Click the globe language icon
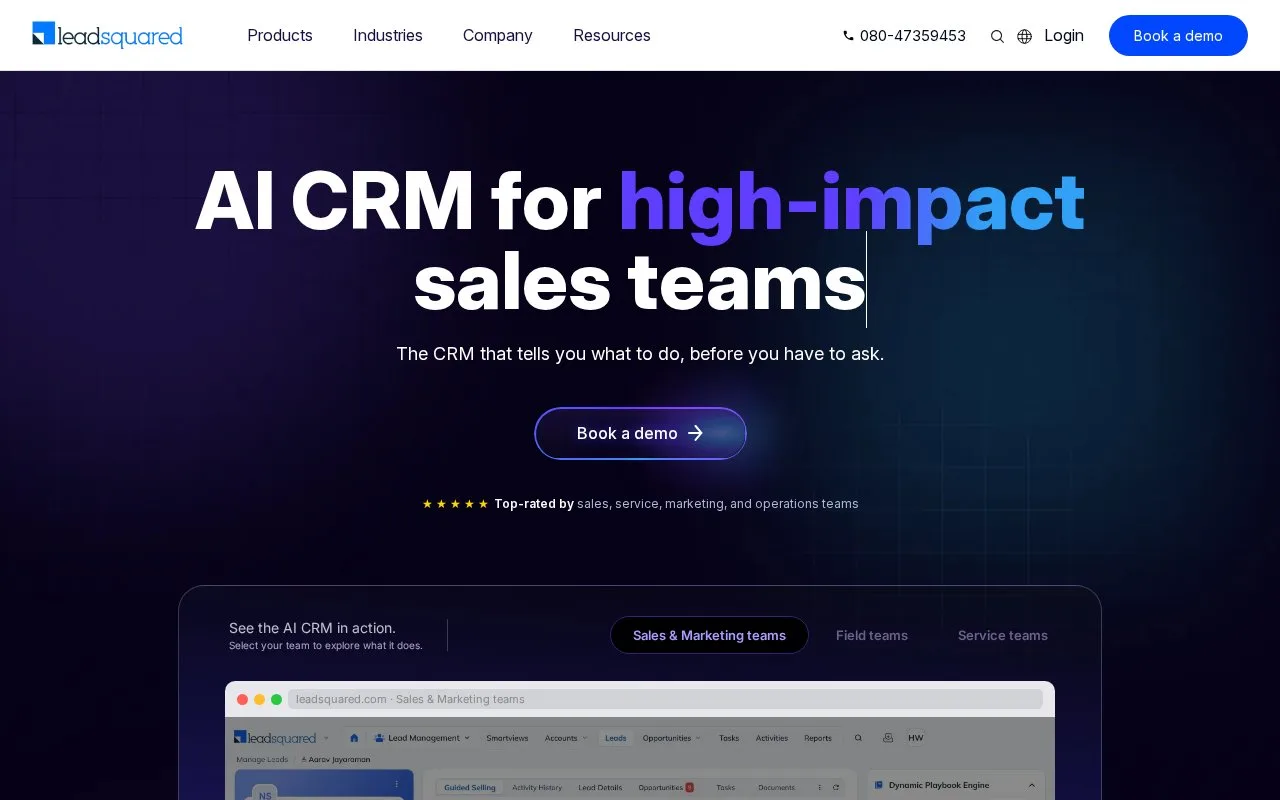Image resolution: width=1280 pixels, height=800 pixels. [1024, 36]
